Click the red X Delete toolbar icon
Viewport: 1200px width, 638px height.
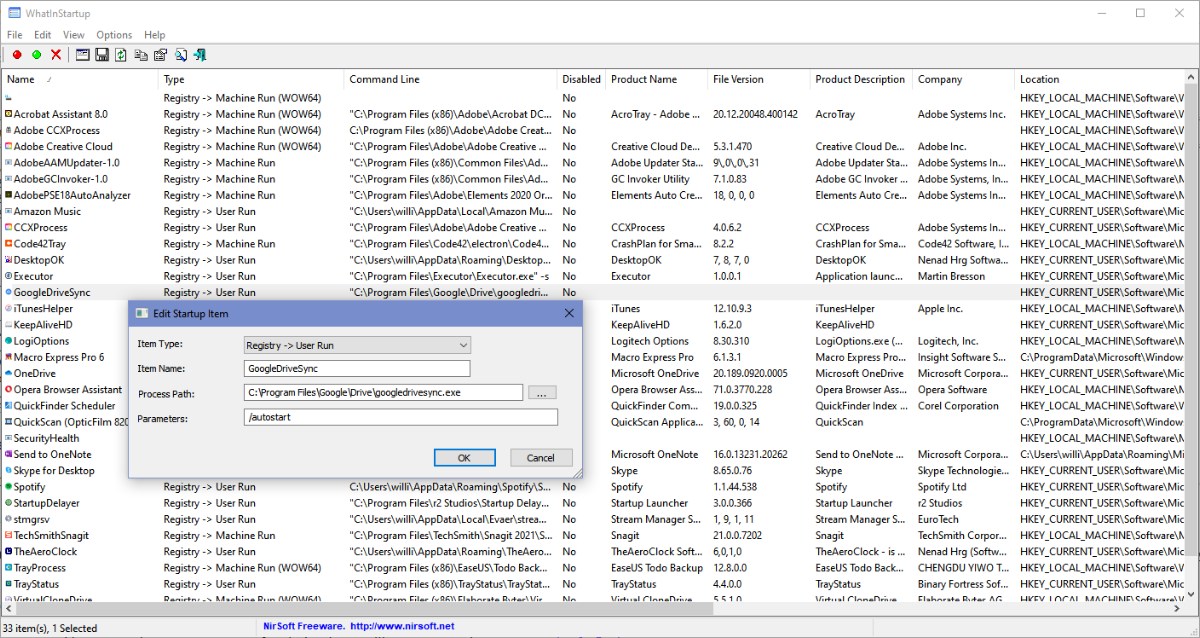[56, 55]
